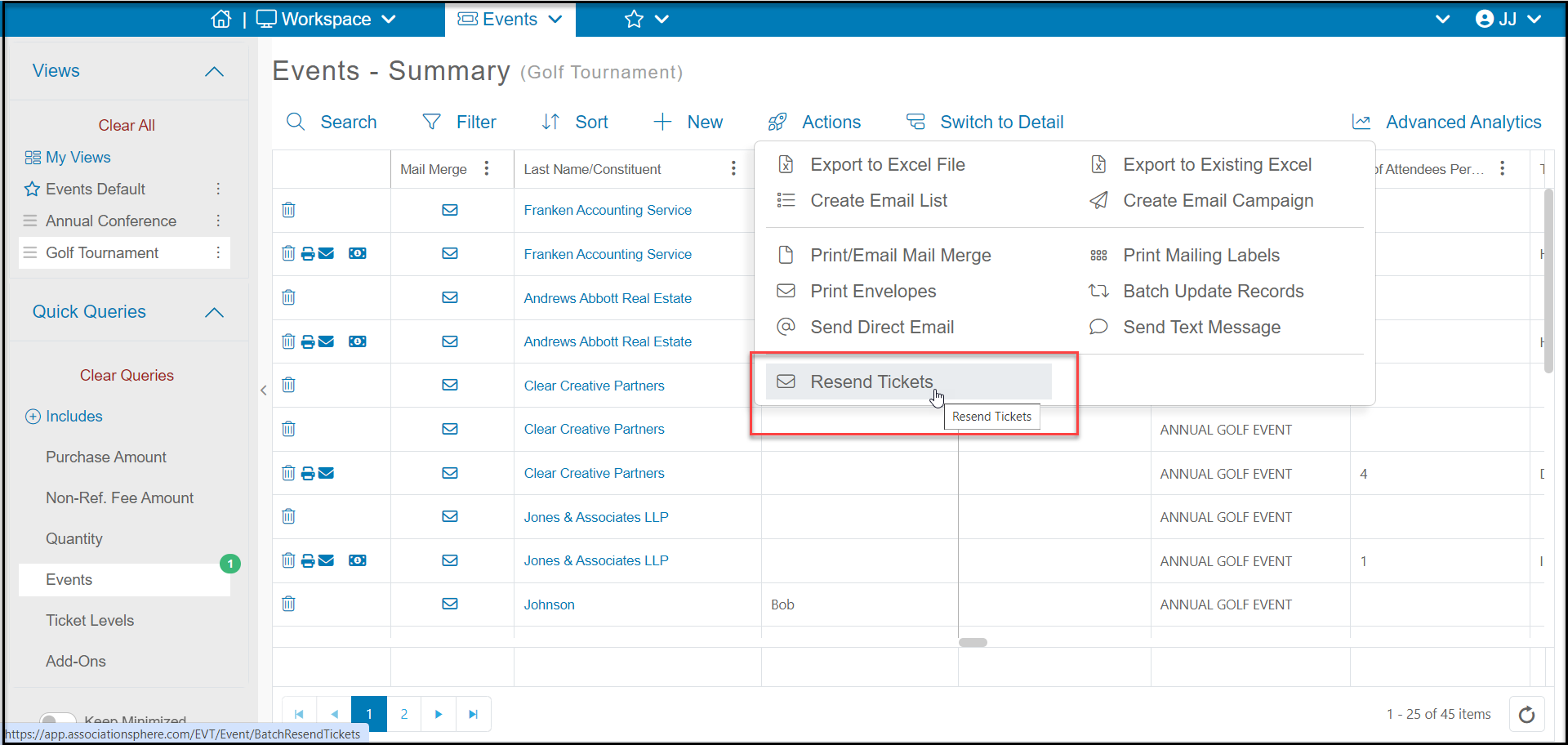The height and width of the screenshot is (745, 1568).
Task: Select the Annual Conference view
Action: point(111,221)
